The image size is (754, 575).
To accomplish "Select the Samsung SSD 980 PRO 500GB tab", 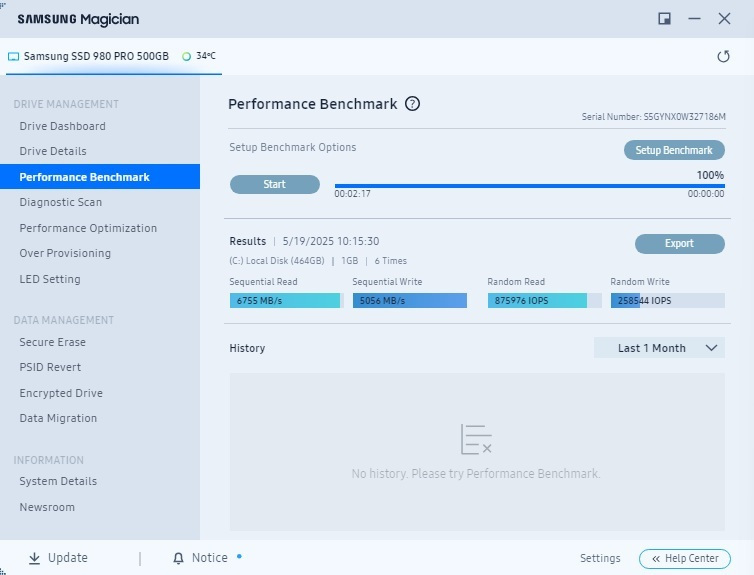I will click(113, 56).
